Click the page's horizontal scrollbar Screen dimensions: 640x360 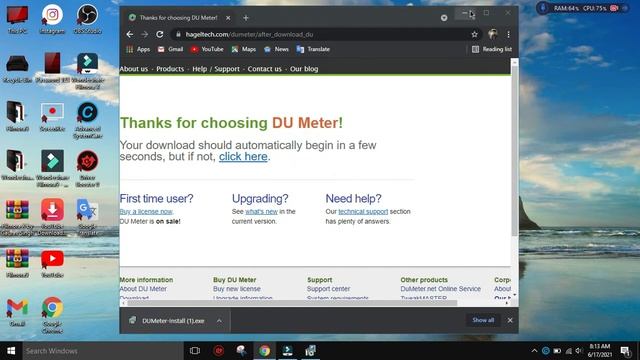pos(292,303)
